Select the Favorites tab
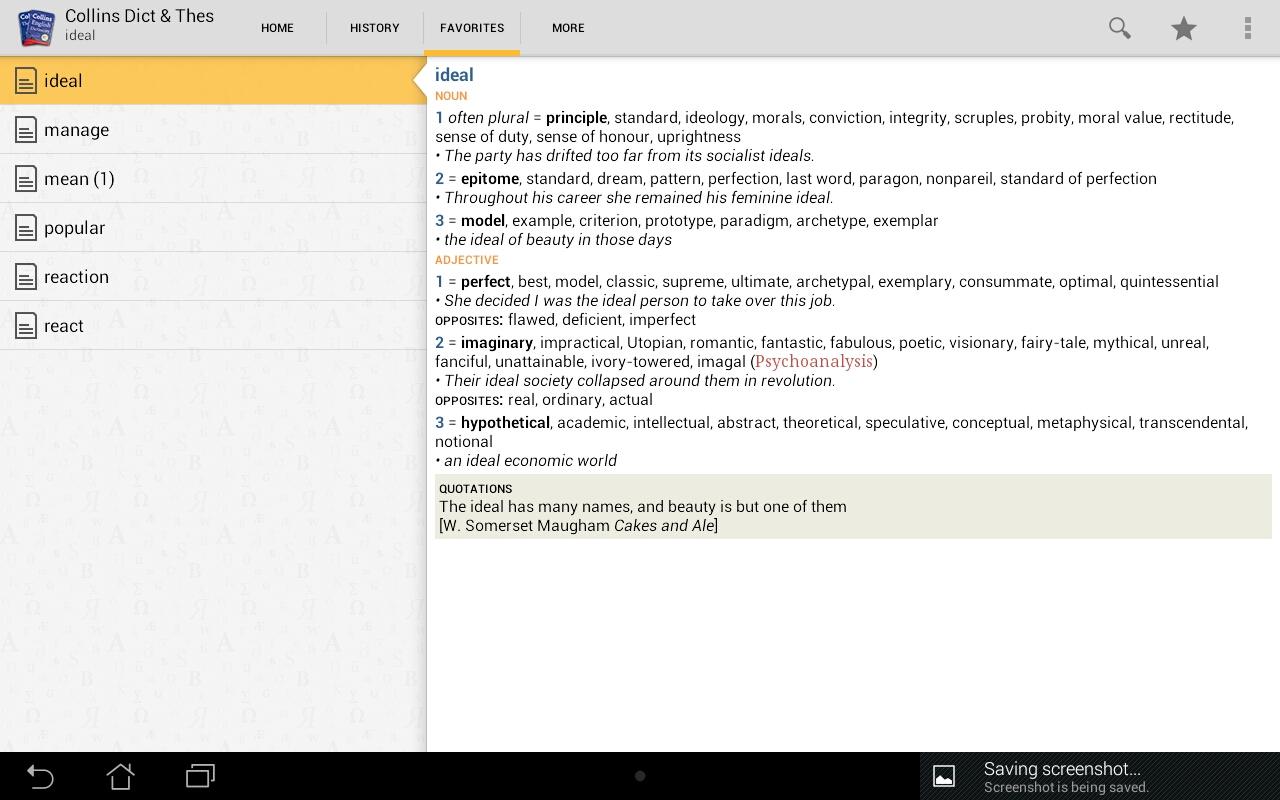The height and width of the screenshot is (800, 1280). coord(472,28)
